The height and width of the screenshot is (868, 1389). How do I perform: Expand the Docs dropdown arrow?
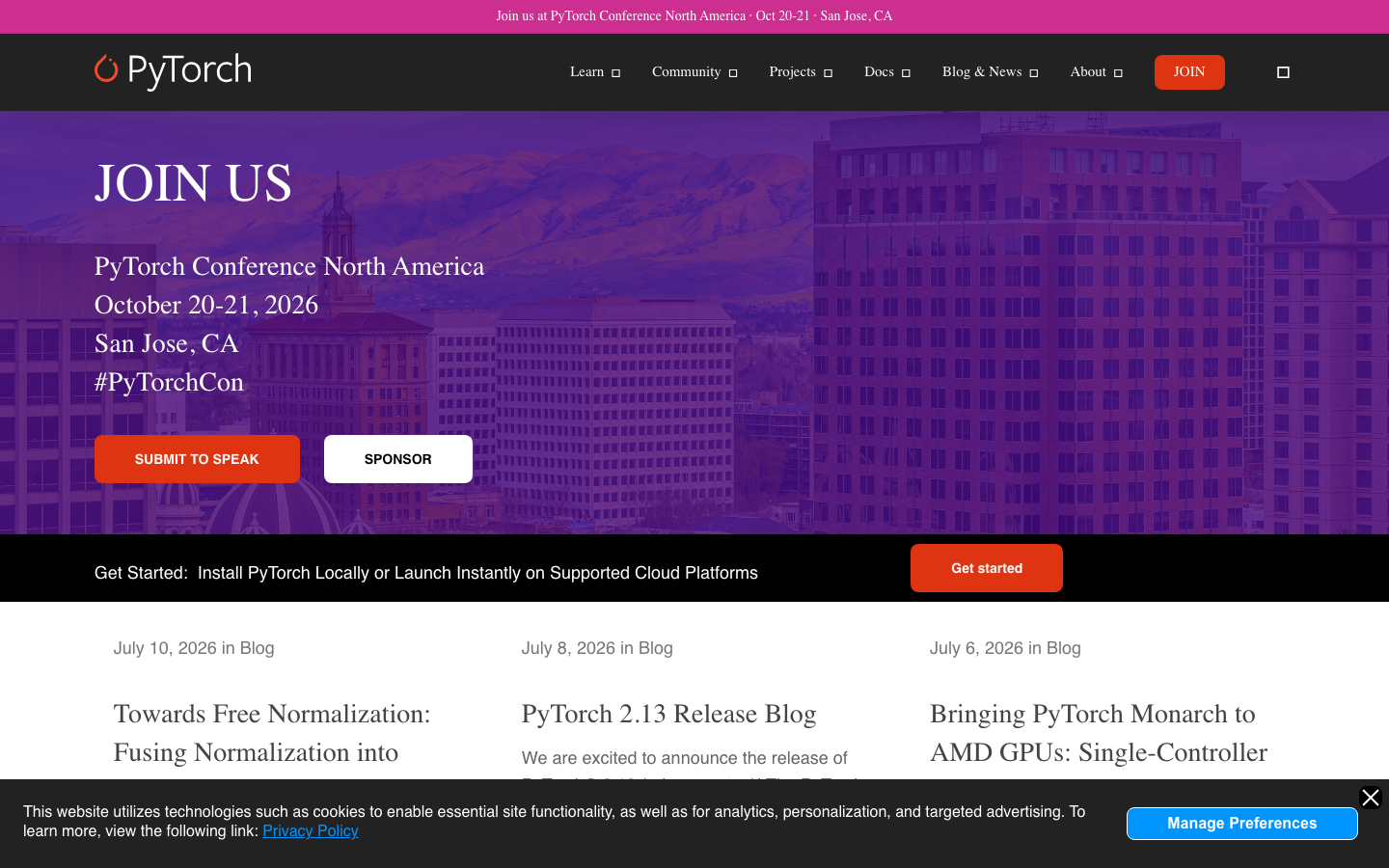click(906, 73)
